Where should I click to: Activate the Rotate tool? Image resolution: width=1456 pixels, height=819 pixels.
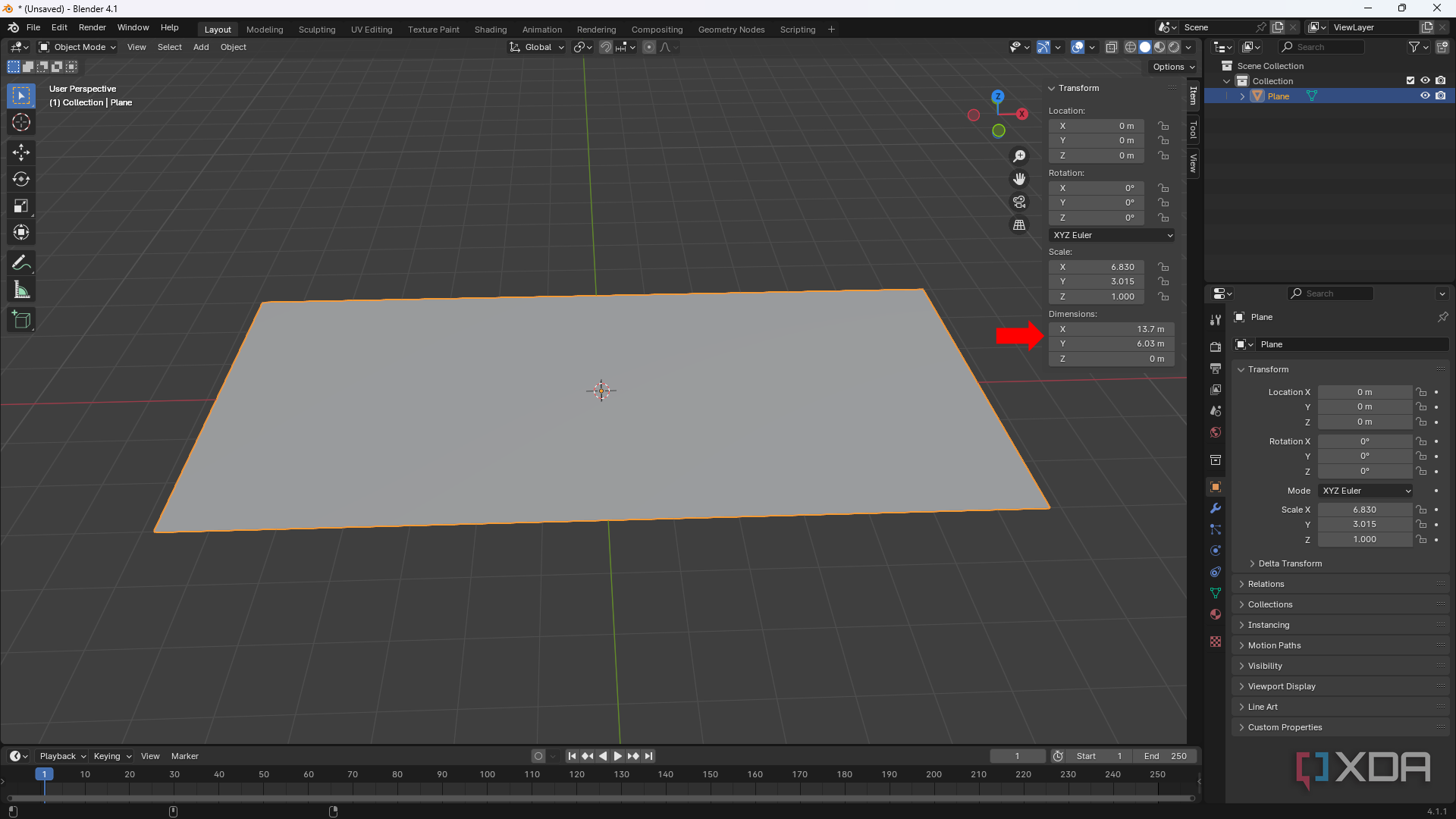(x=20, y=179)
